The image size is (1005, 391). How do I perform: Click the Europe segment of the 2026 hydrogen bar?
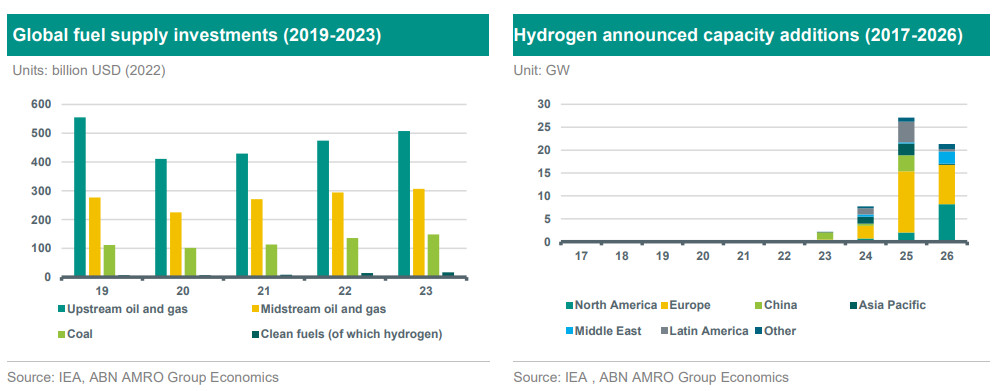tap(947, 185)
